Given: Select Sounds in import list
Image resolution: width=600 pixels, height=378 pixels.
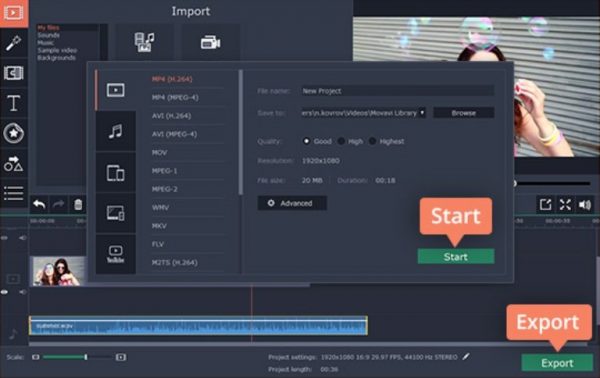Looking at the screenshot, I should pos(49,35).
